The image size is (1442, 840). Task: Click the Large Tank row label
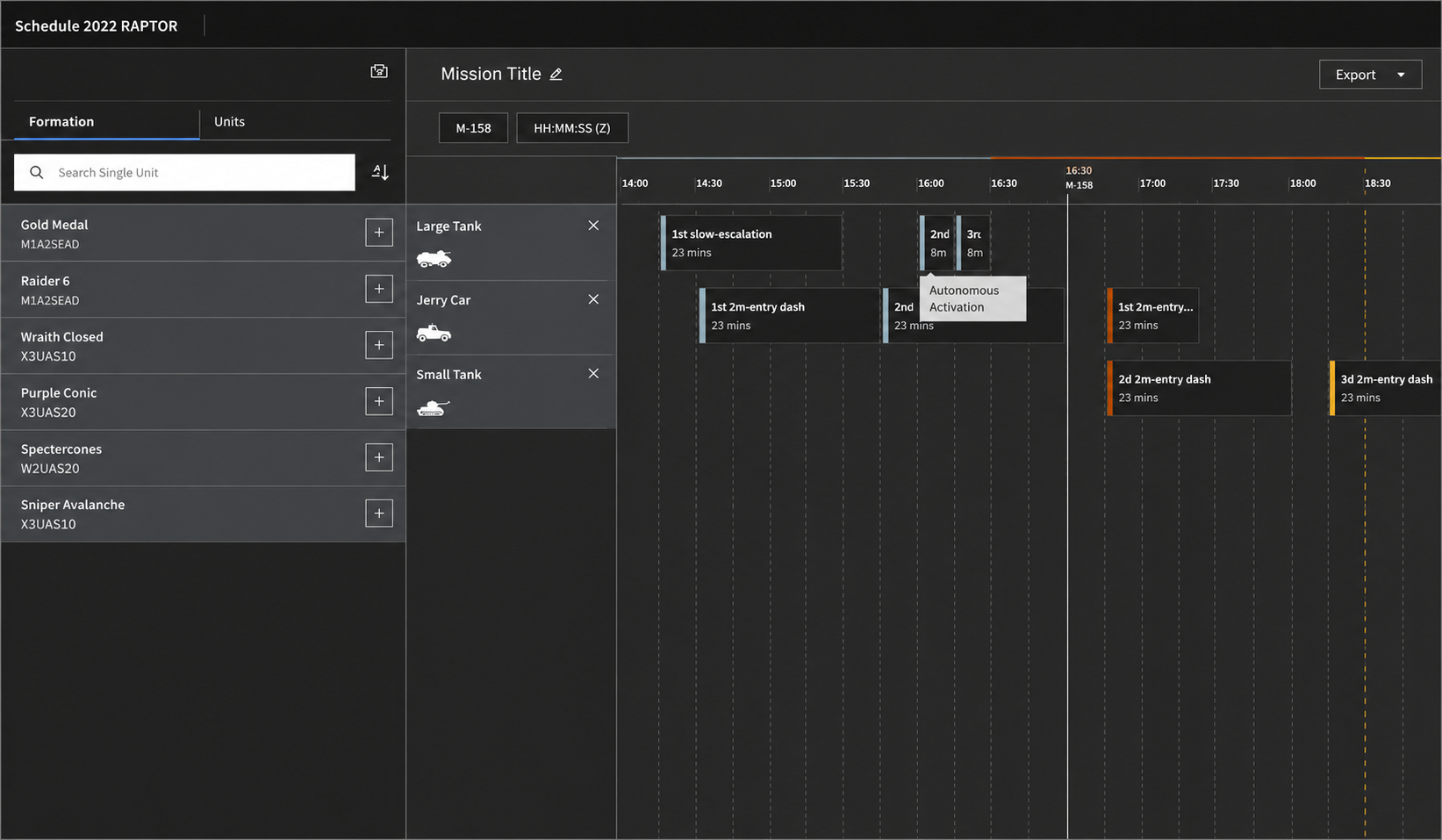448,226
